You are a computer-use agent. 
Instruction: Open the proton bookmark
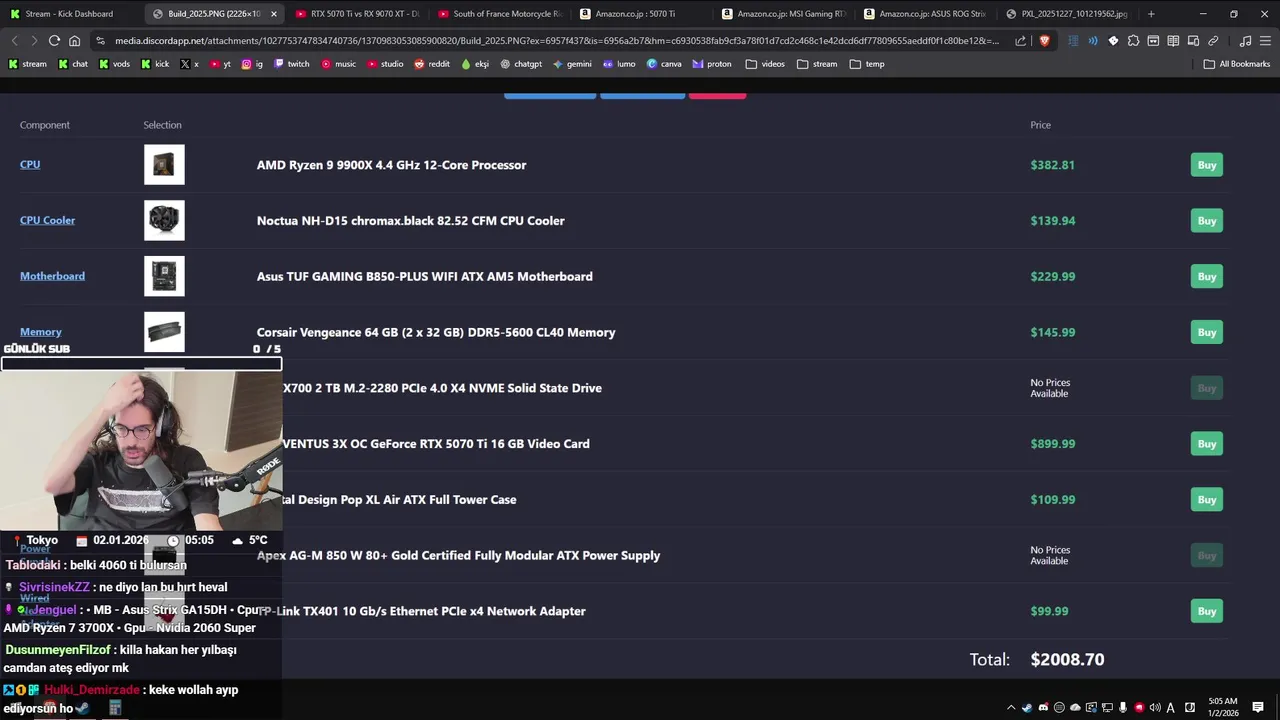(x=712, y=64)
